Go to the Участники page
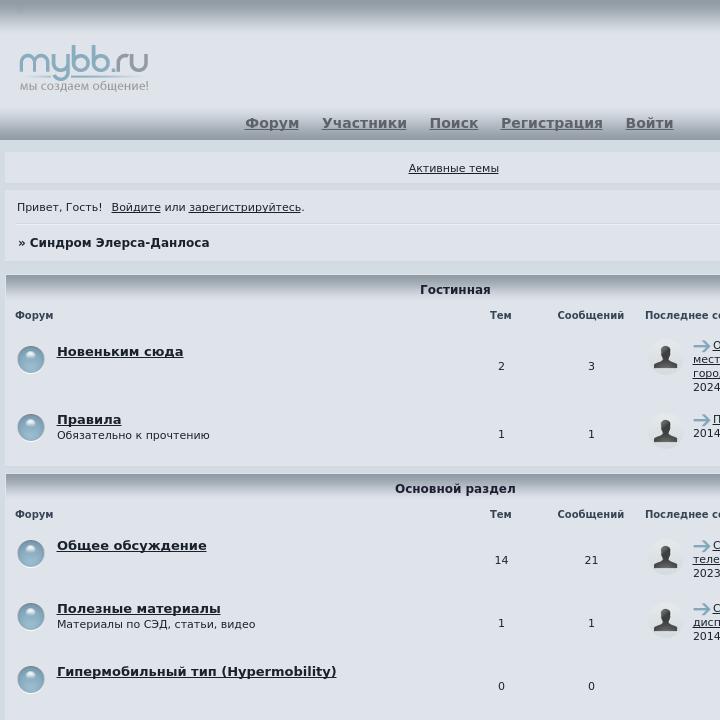 pos(364,123)
